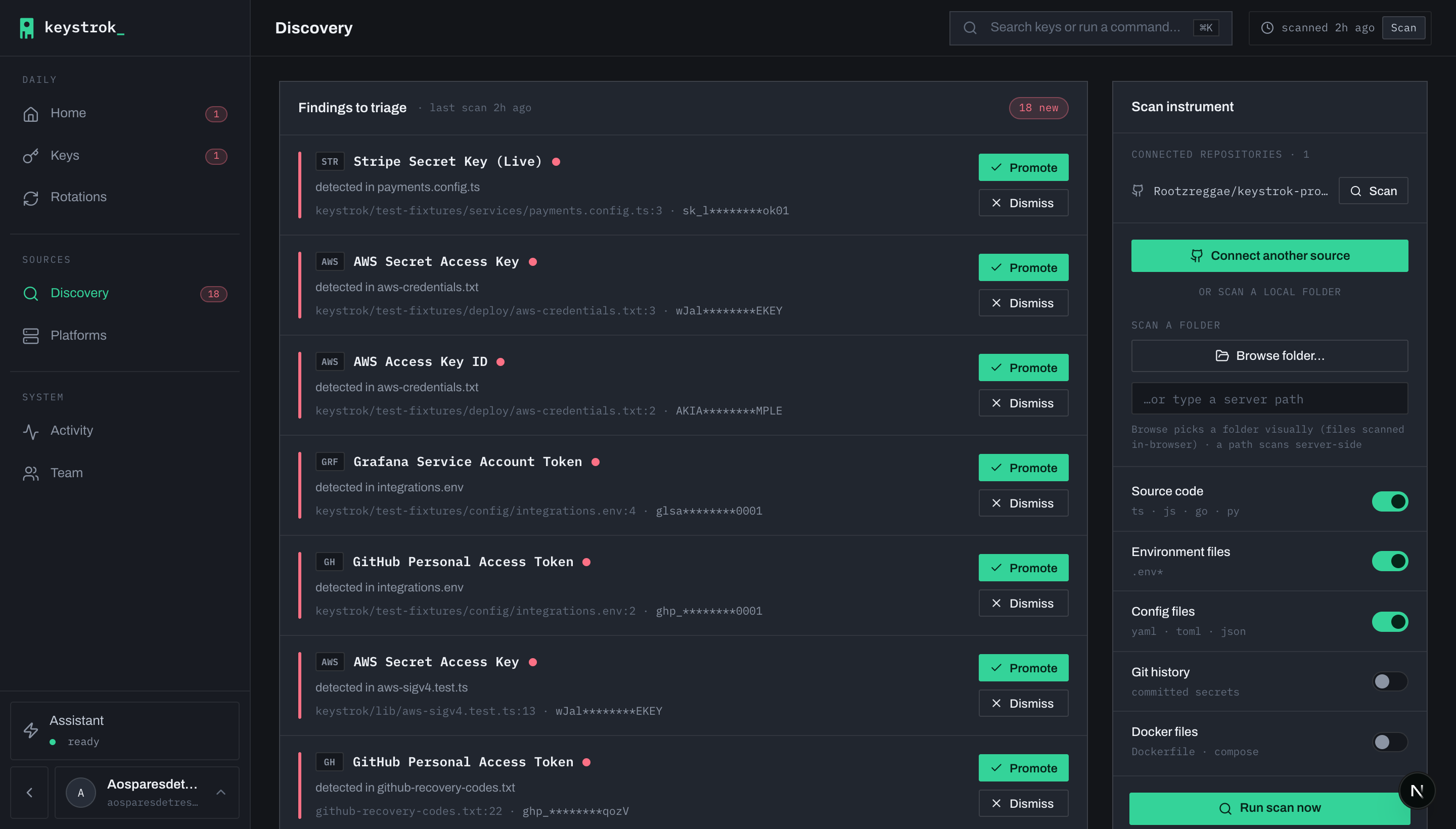
Task: Click the keystrok logo icon
Action: 26,28
